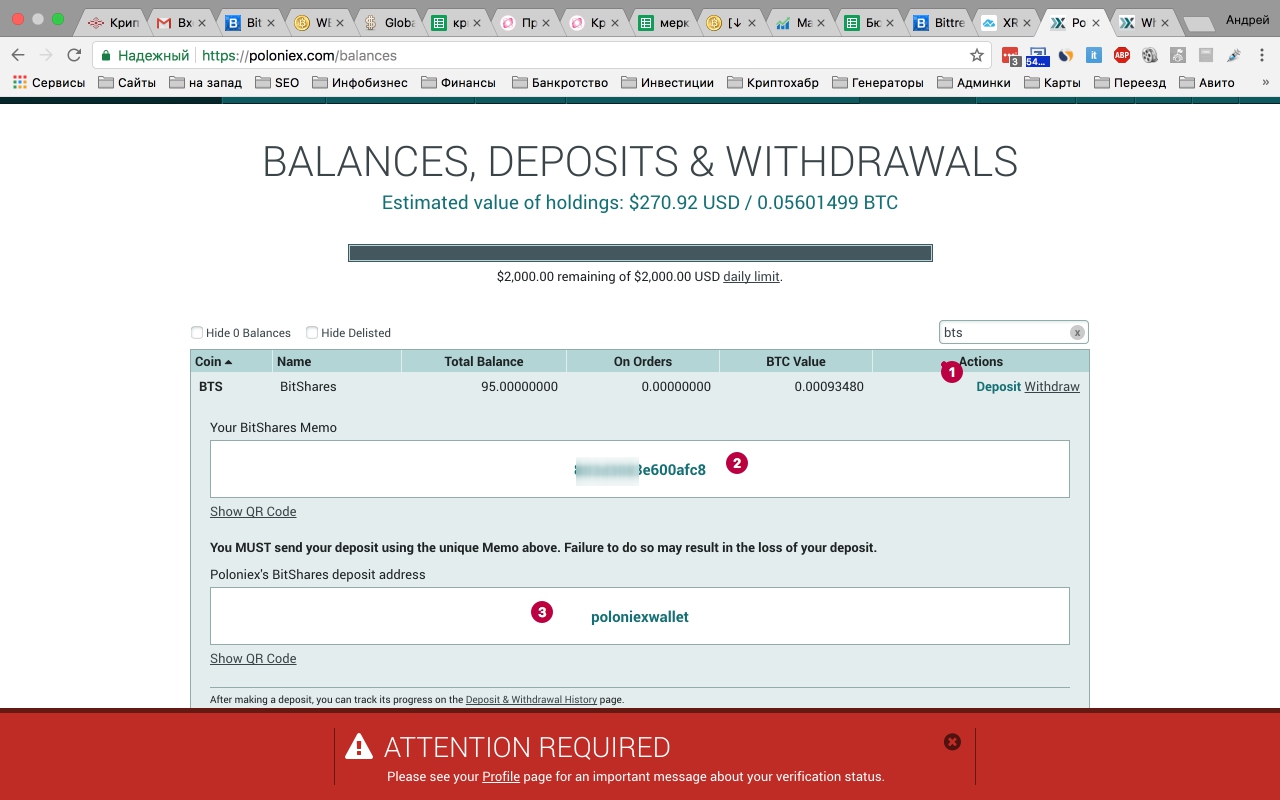
Task: Click the Withdraw link for BTS
Action: click(x=1052, y=387)
